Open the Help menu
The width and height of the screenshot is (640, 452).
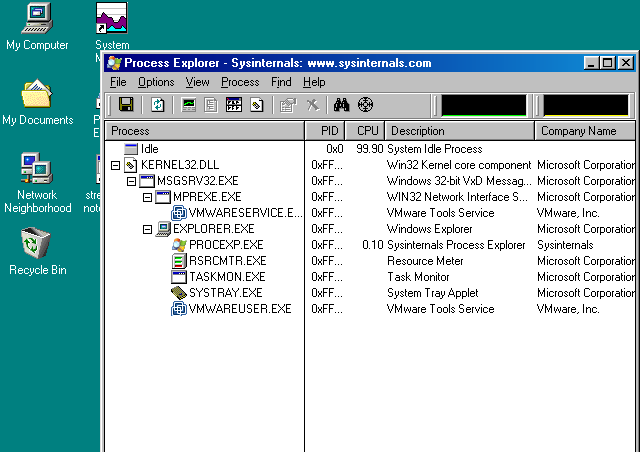(314, 82)
